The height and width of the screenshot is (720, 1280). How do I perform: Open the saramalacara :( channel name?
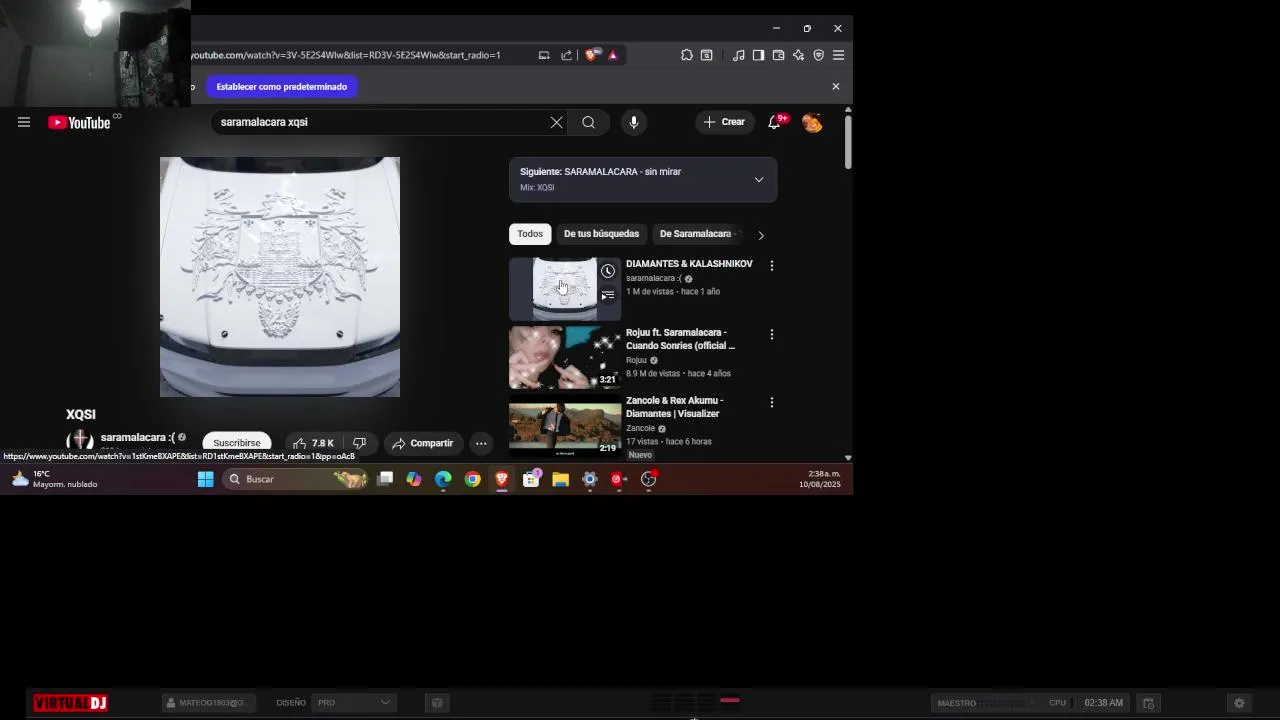(x=138, y=437)
